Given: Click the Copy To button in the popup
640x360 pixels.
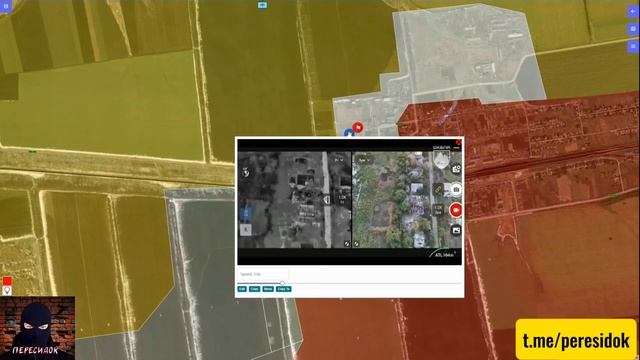Looking at the screenshot, I should click(283, 289).
